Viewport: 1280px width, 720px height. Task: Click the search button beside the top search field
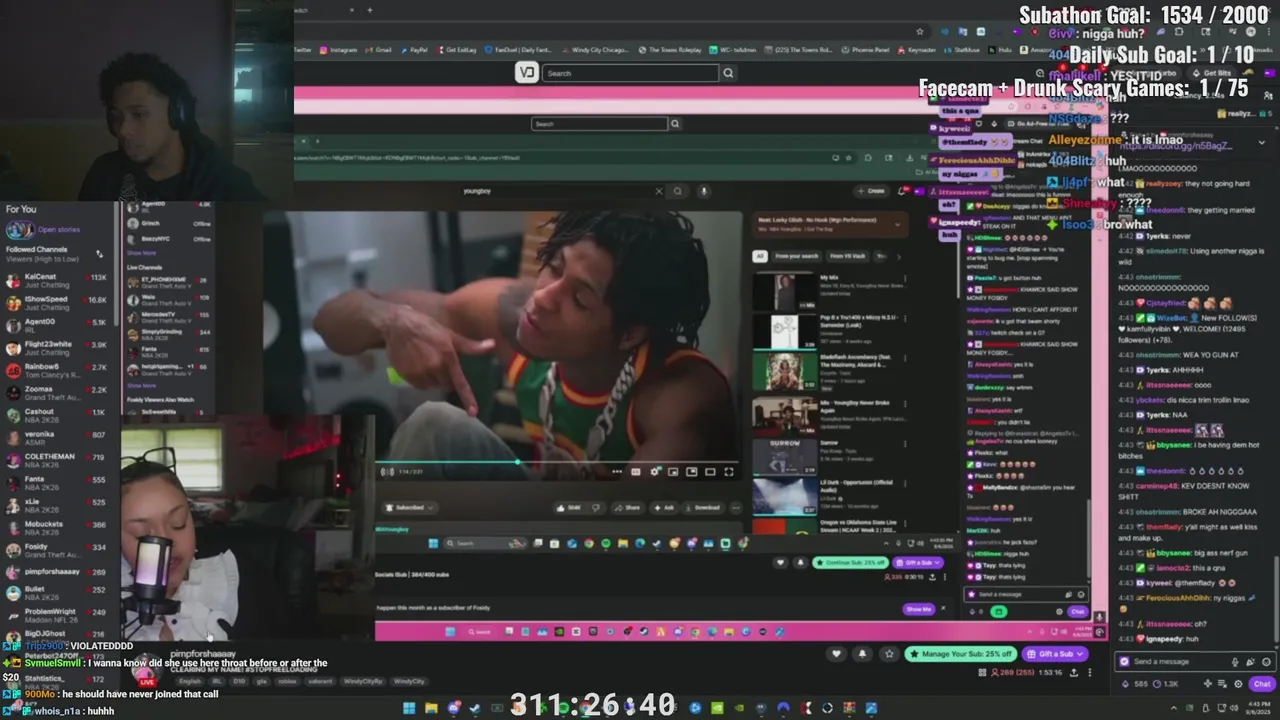[x=728, y=73]
